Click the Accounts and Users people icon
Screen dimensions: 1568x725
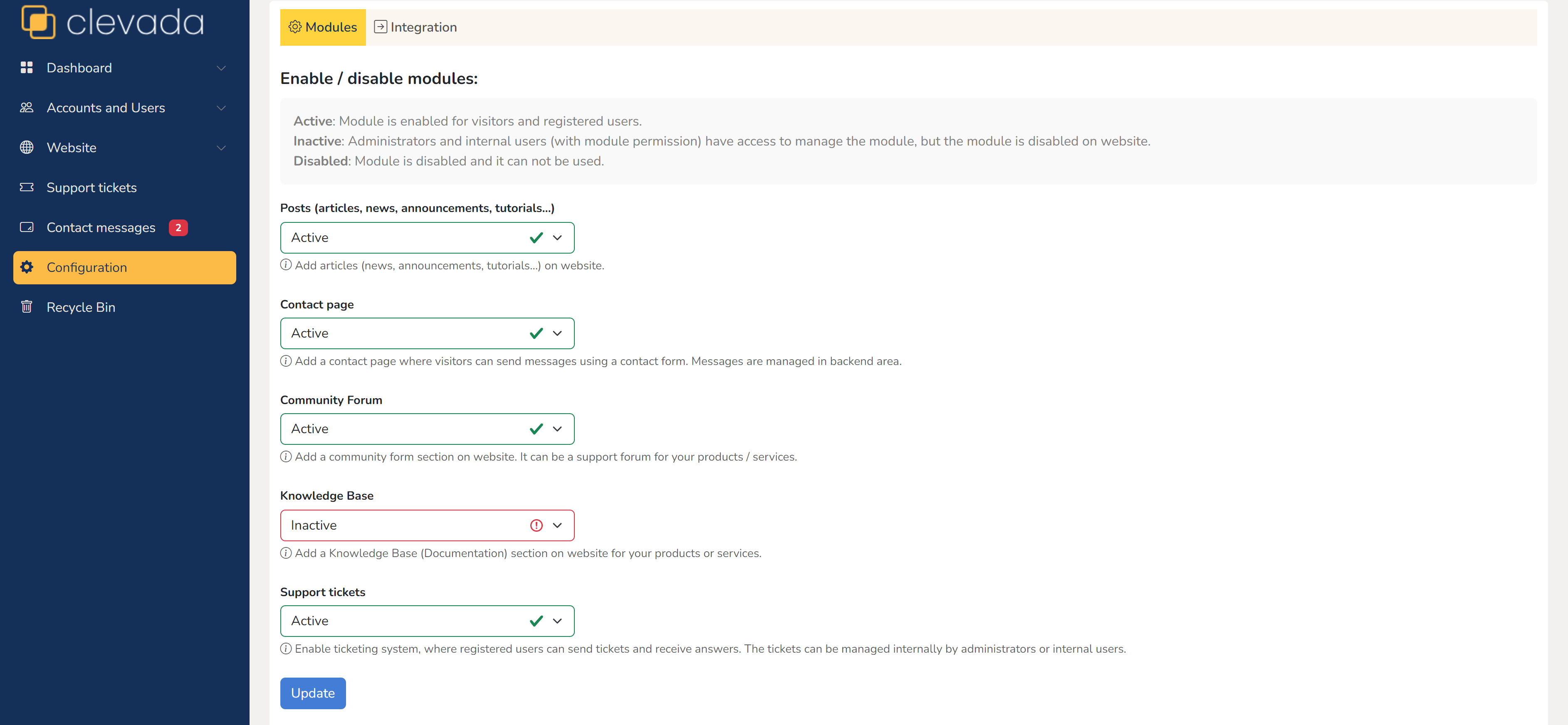[27, 108]
